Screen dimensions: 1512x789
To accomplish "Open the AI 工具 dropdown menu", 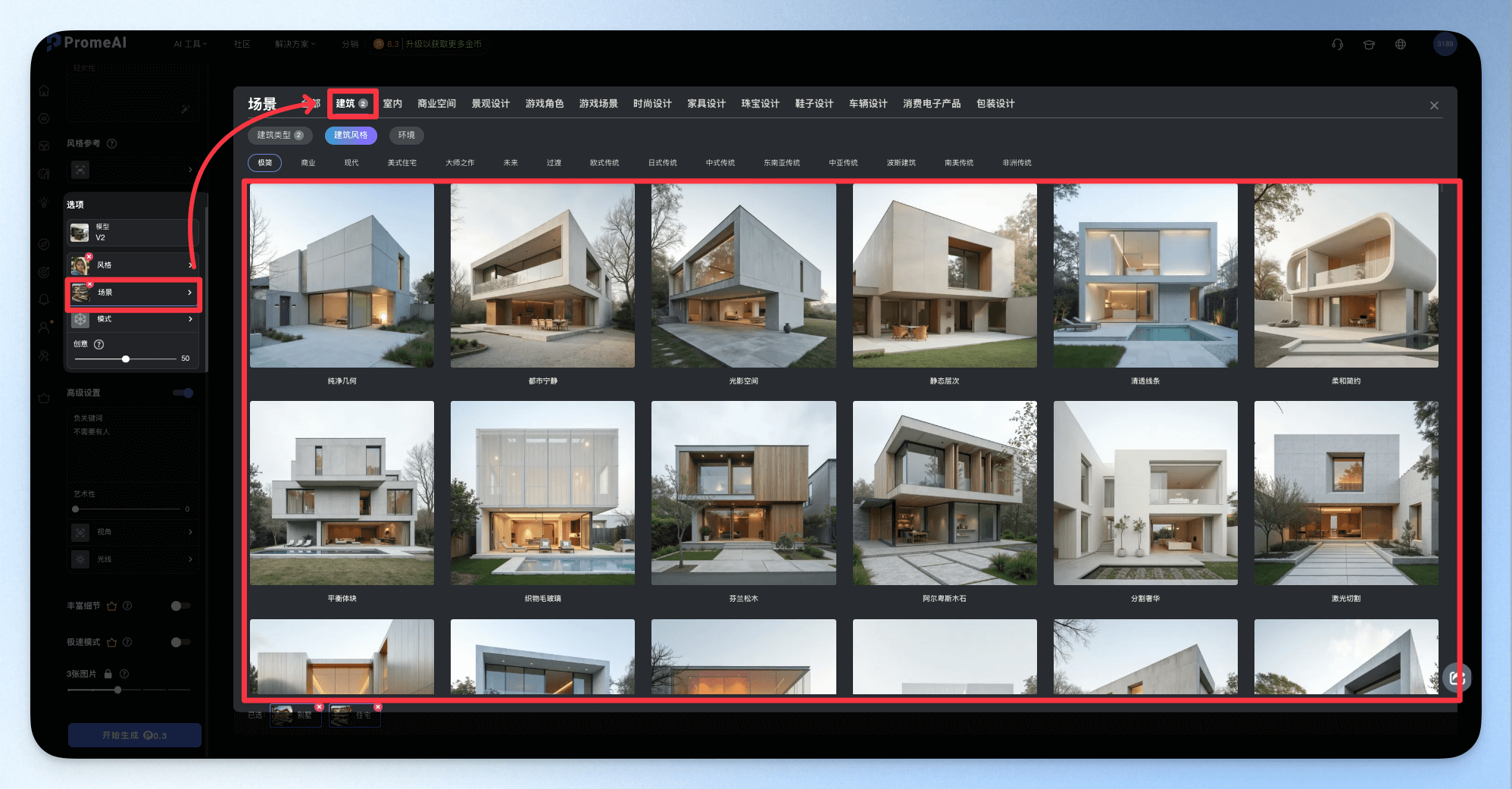I will point(190,44).
